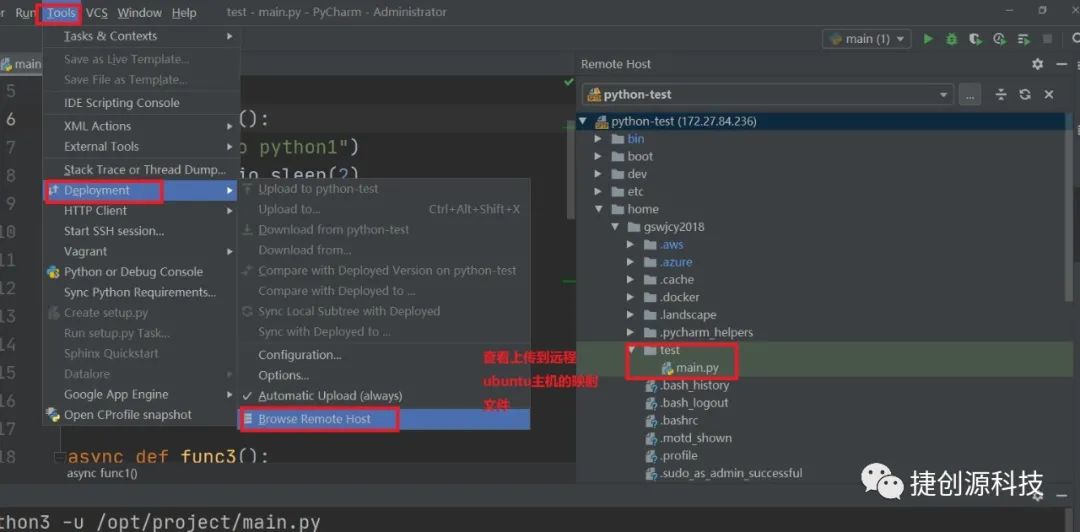Expand the boot folder
Image resolution: width=1080 pixels, height=532 pixels.
(599, 156)
